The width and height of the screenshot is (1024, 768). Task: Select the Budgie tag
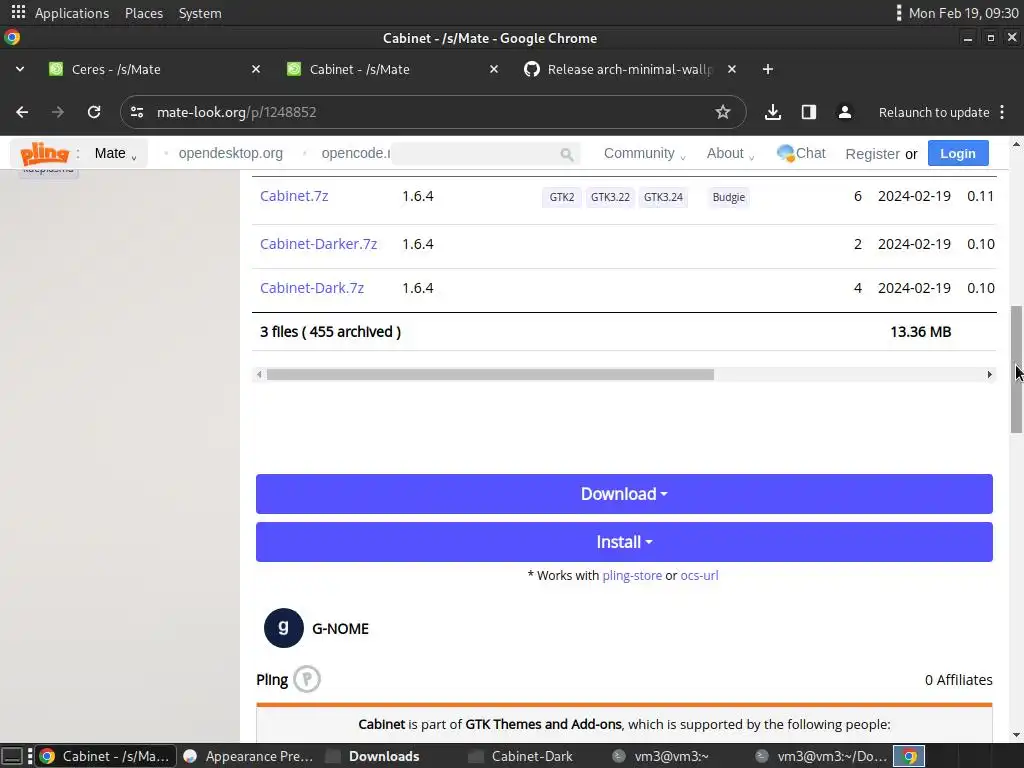729,197
